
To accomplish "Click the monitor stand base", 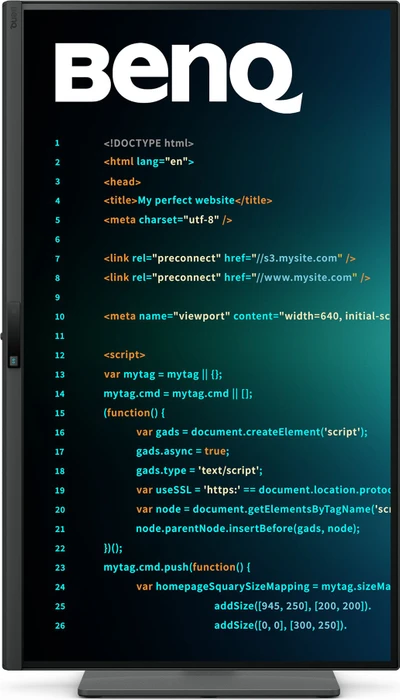I will [x=209, y=683].
